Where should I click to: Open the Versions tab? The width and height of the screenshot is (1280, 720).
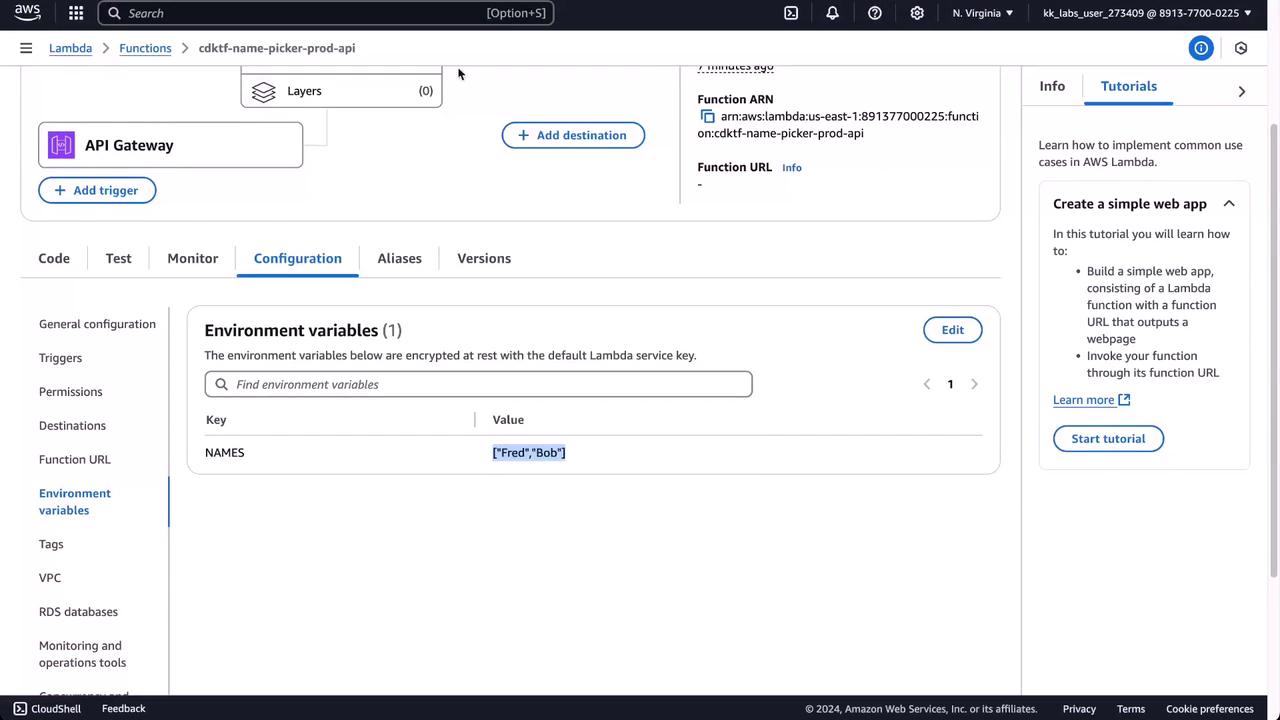(484, 258)
